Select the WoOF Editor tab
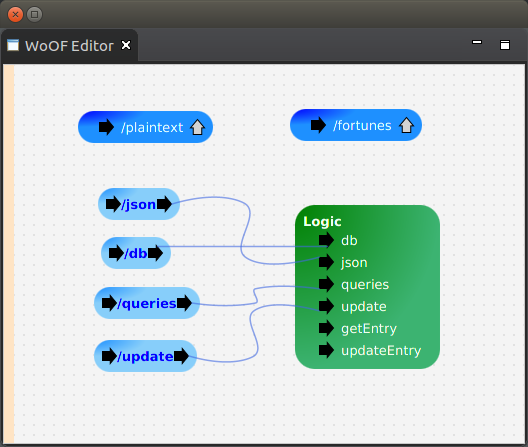528x447 pixels. (x=69, y=46)
